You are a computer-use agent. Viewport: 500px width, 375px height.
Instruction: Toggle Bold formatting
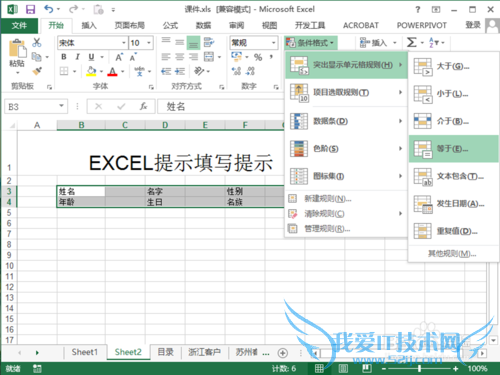(64, 57)
